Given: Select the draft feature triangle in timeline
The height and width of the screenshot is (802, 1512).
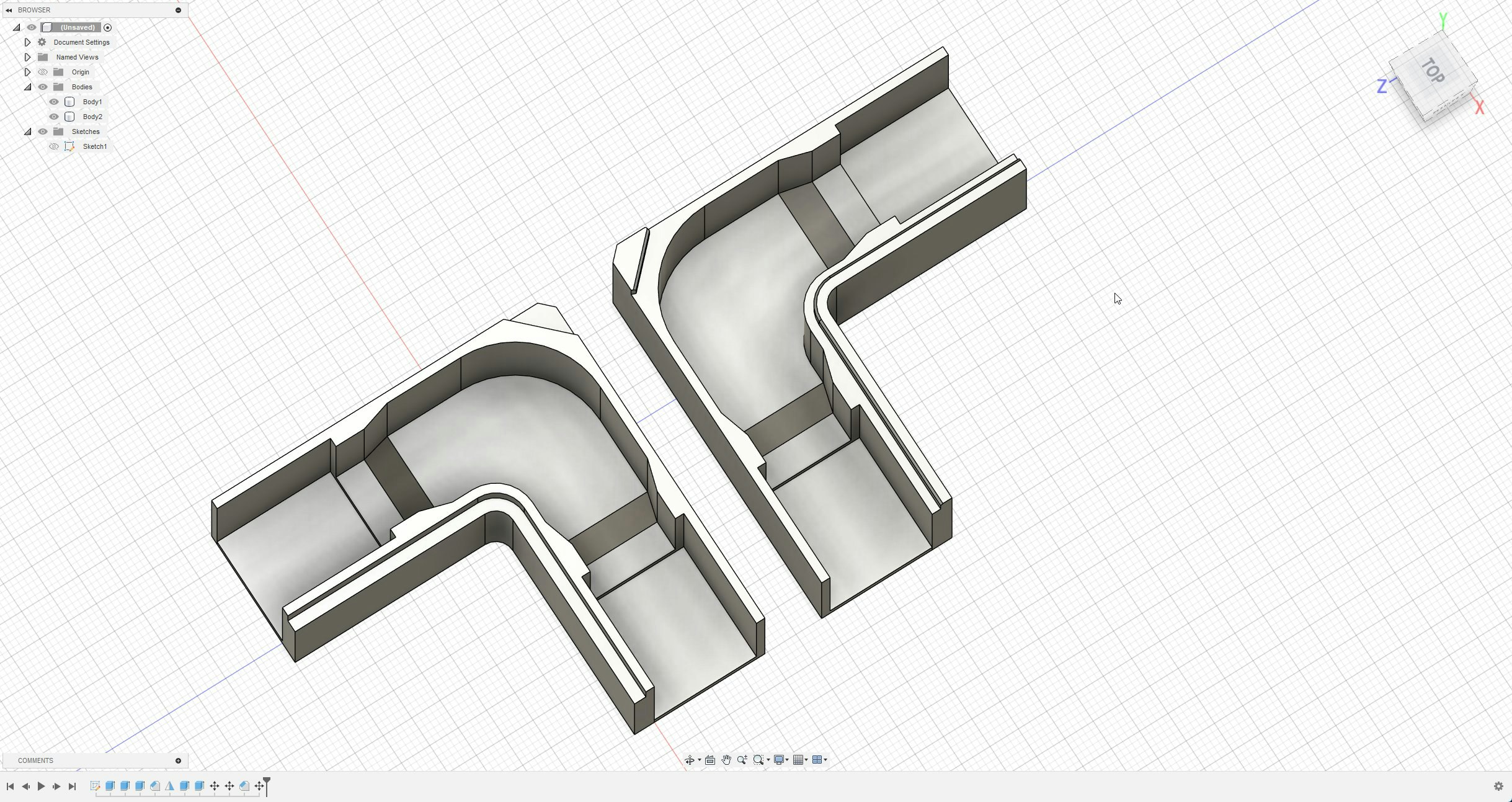Looking at the screenshot, I should point(169,786).
